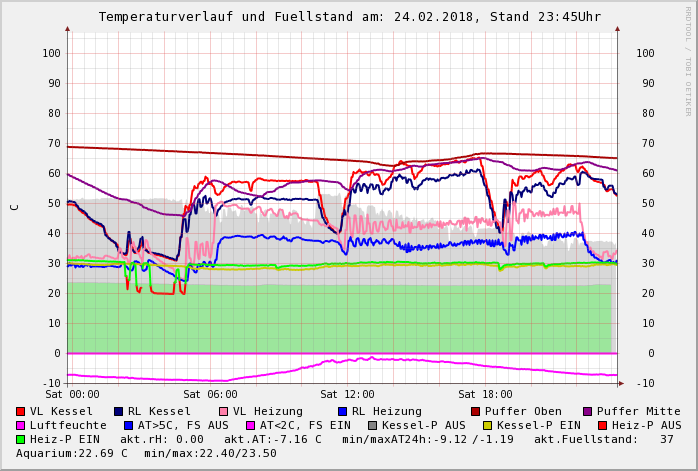Screen dimensions: 698x471
Task: Click the pink VL Heizung legend swatch
Action: 223,411
